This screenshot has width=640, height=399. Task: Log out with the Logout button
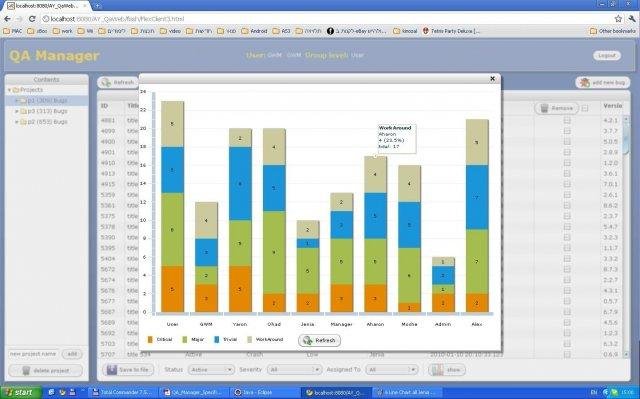pyautogui.click(x=607, y=55)
